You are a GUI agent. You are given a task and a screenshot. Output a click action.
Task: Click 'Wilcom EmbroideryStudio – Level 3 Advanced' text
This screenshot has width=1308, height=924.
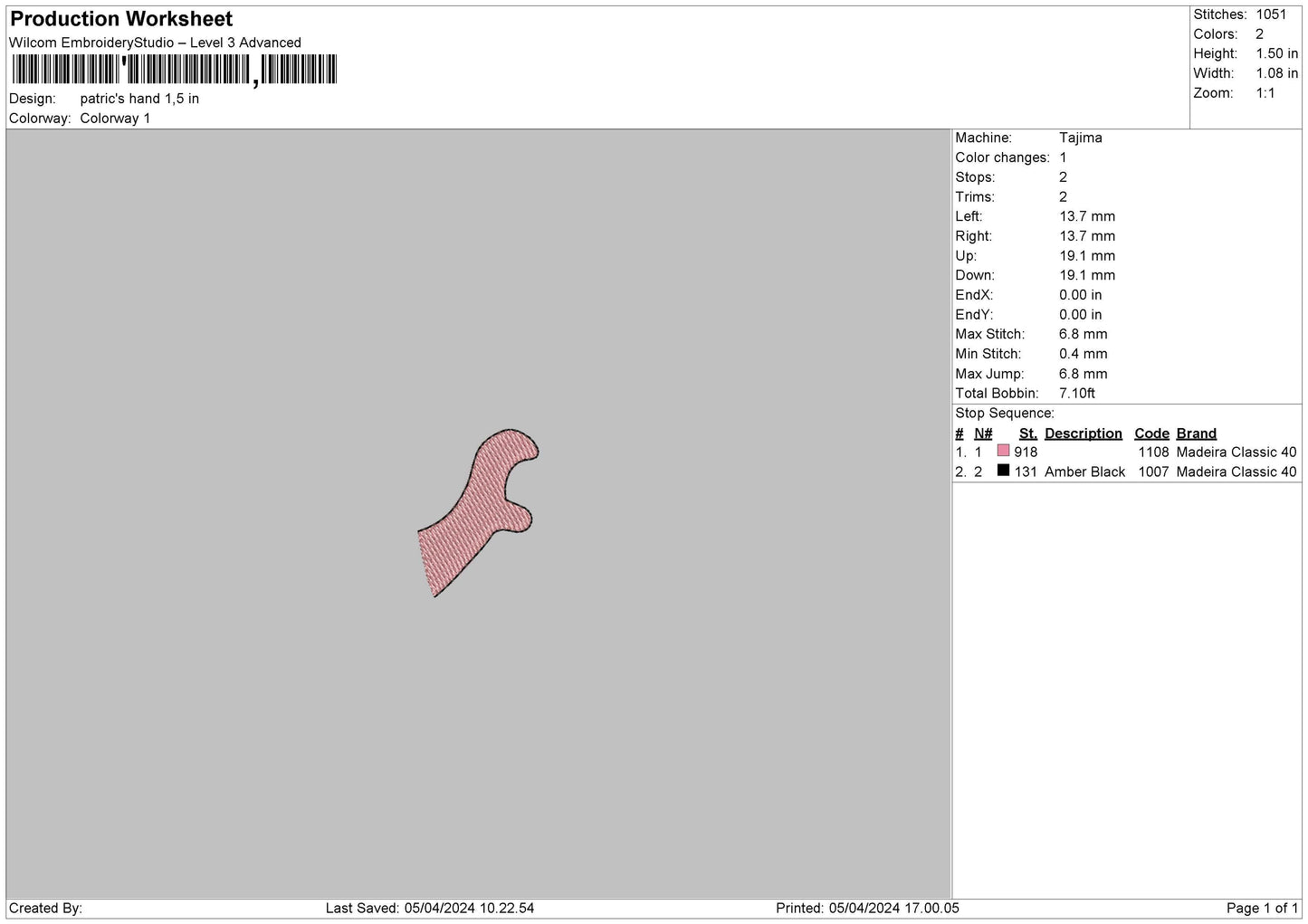click(x=155, y=43)
